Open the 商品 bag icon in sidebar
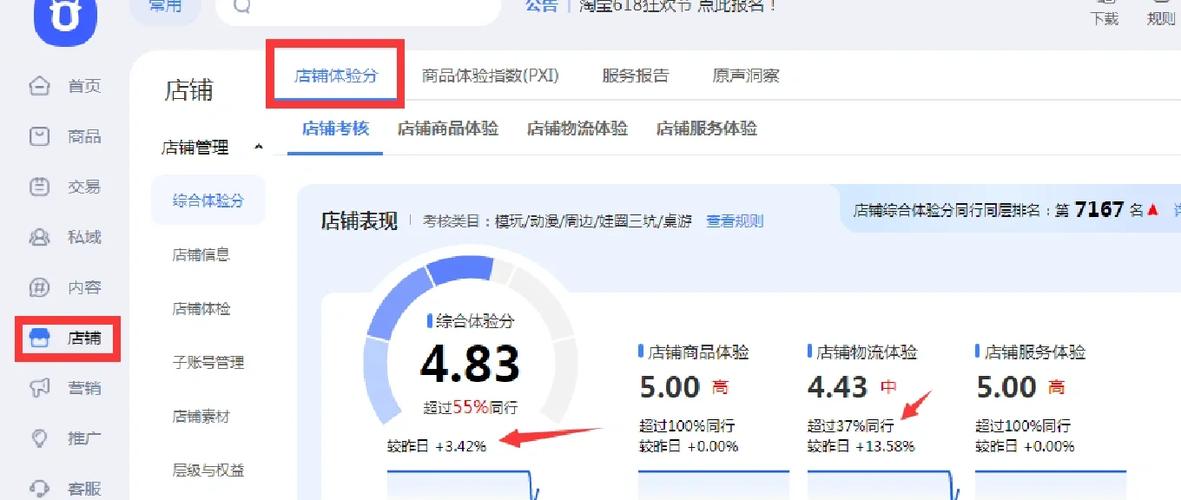 tap(39, 136)
